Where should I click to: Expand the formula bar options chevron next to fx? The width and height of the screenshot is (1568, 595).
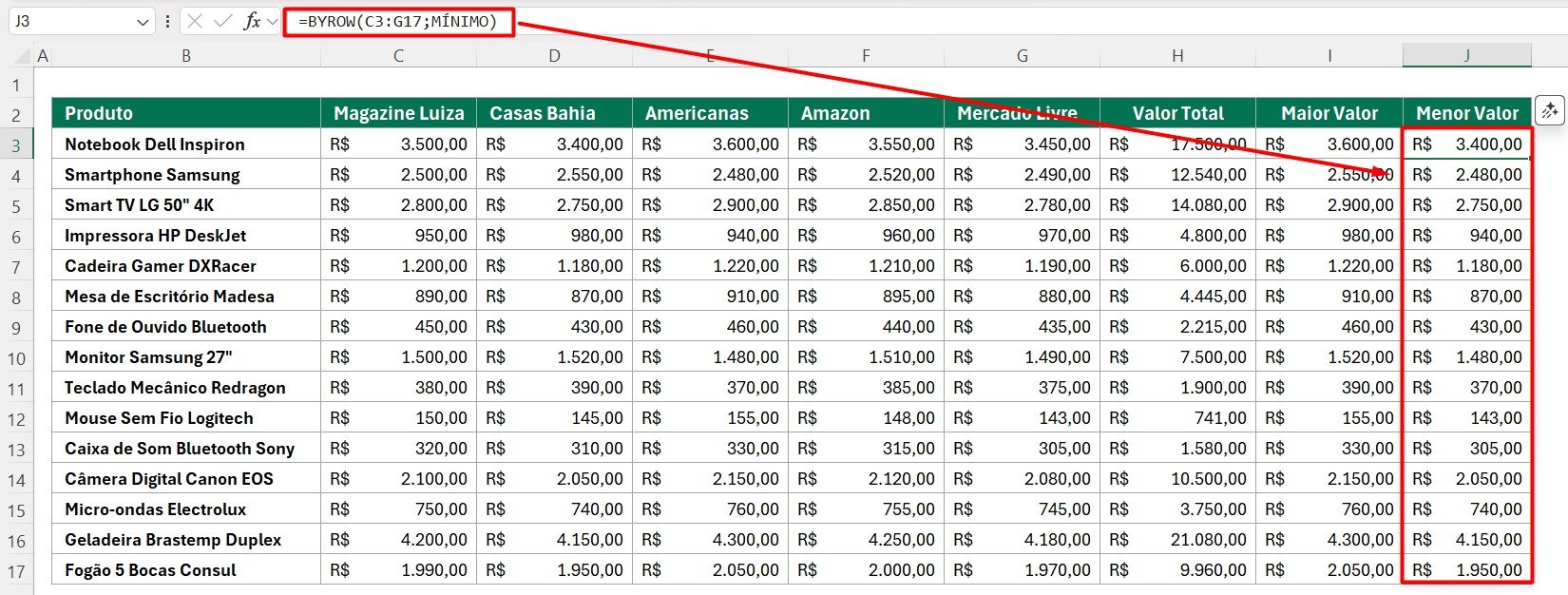[x=273, y=21]
